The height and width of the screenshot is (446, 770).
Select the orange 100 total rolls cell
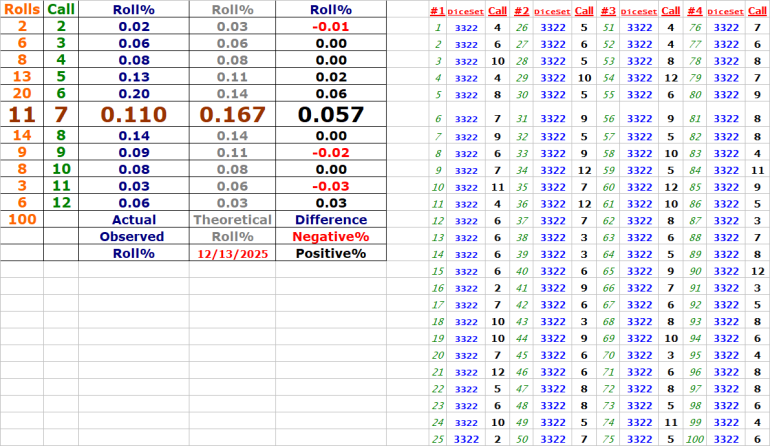pyautogui.click(x=22, y=219)
